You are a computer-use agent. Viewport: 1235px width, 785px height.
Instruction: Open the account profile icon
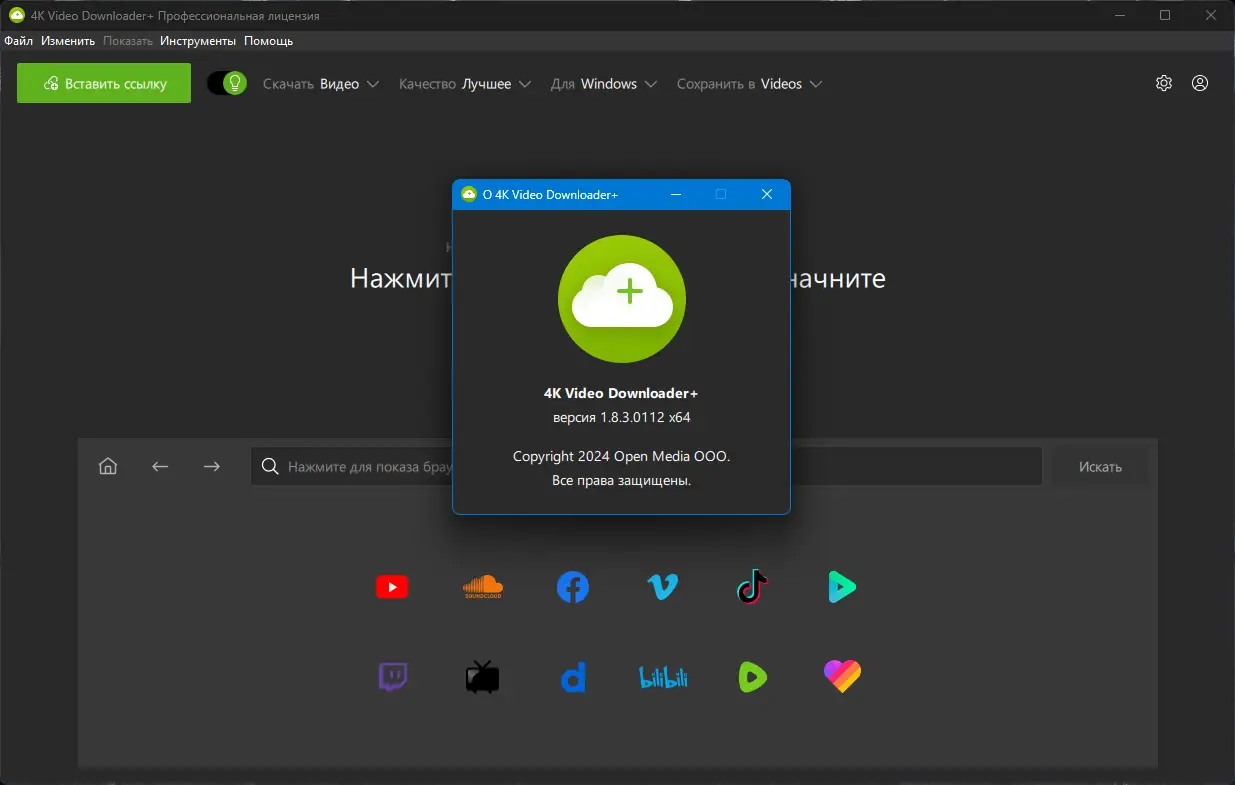1200,83
